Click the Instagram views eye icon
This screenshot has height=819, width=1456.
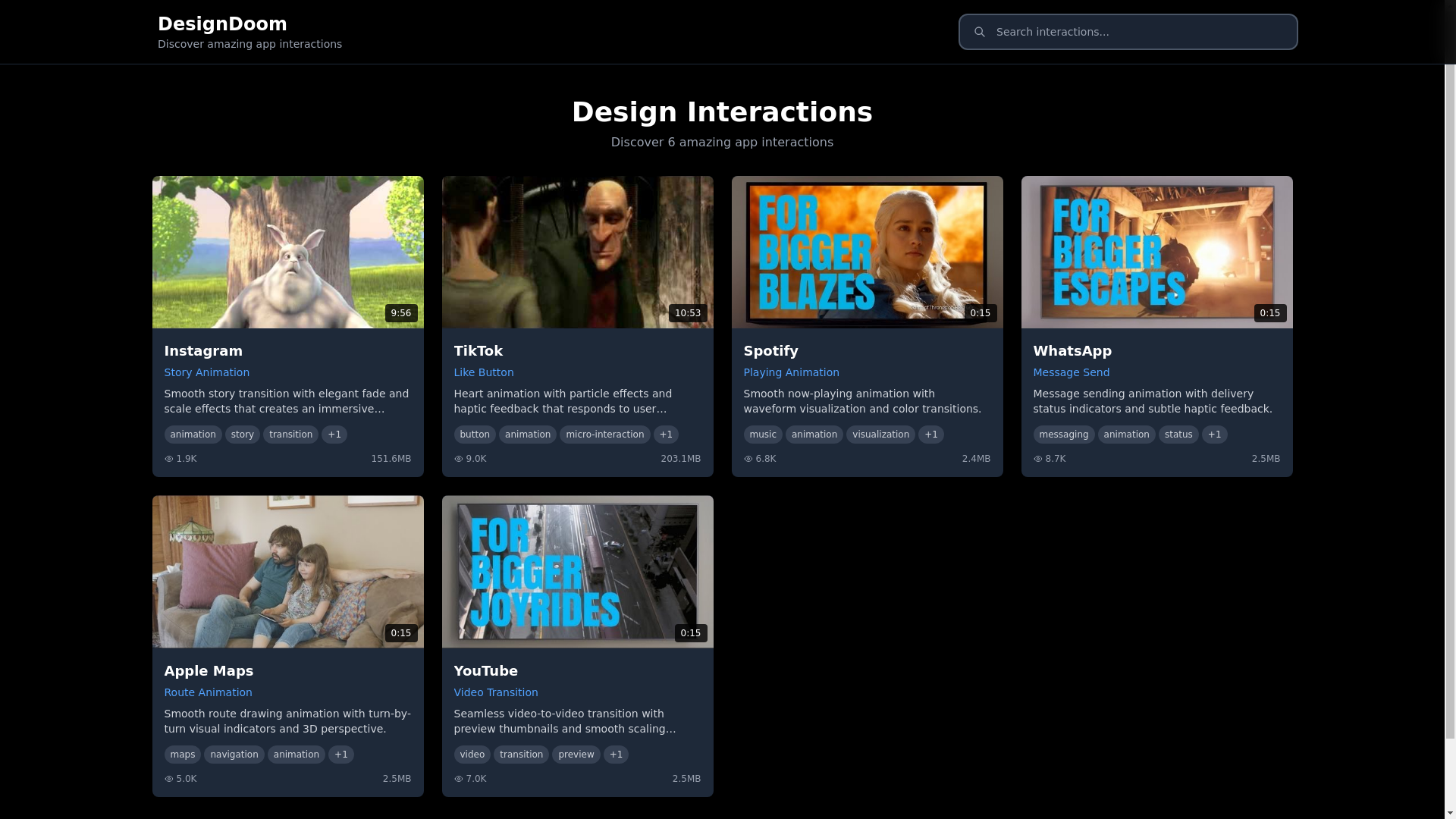[169, 459]
